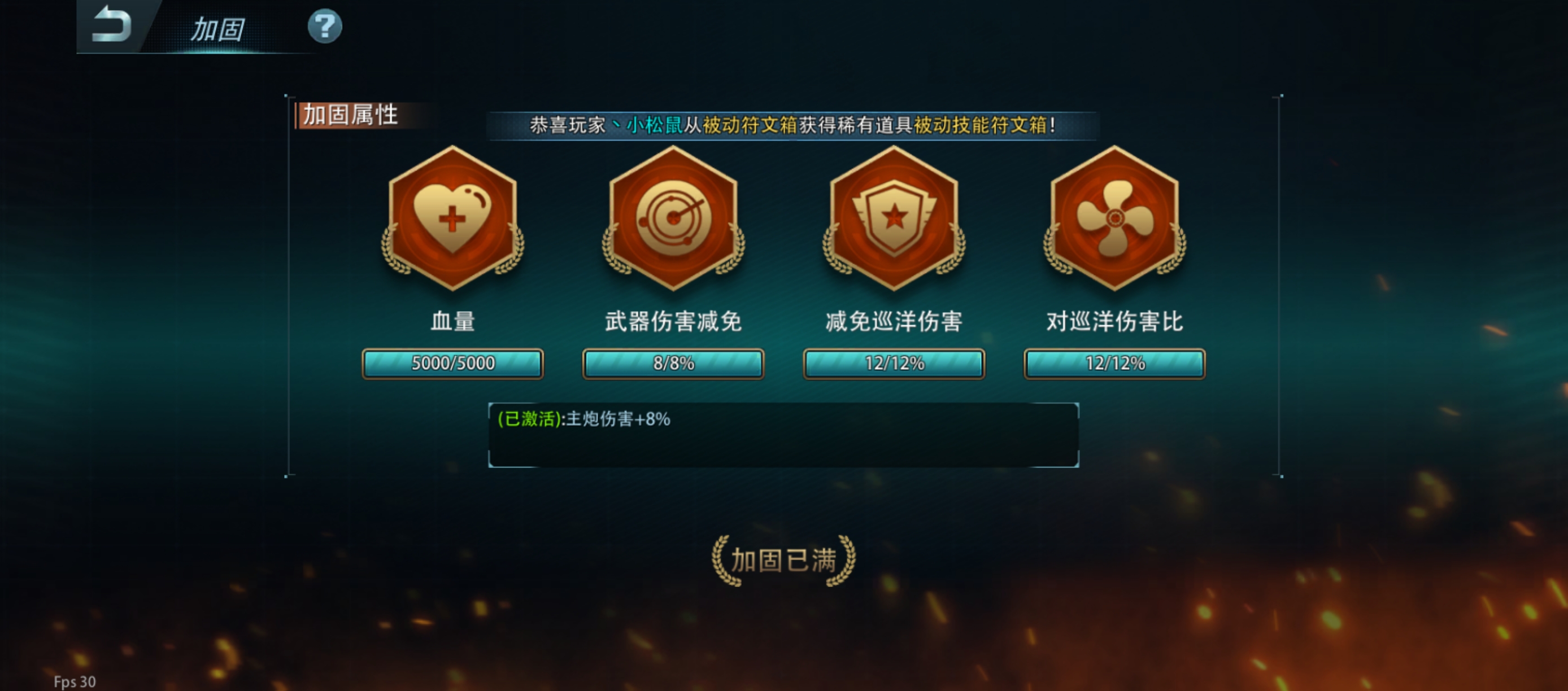Click the 被动技能符文箱 item link
The width and height of the screenshot is (1568, 691).
(980, 125)
